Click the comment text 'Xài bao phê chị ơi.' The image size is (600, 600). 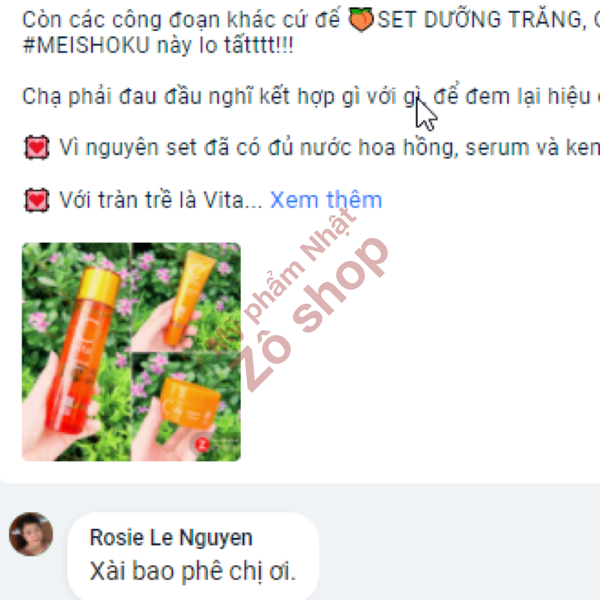pos(193,571)
